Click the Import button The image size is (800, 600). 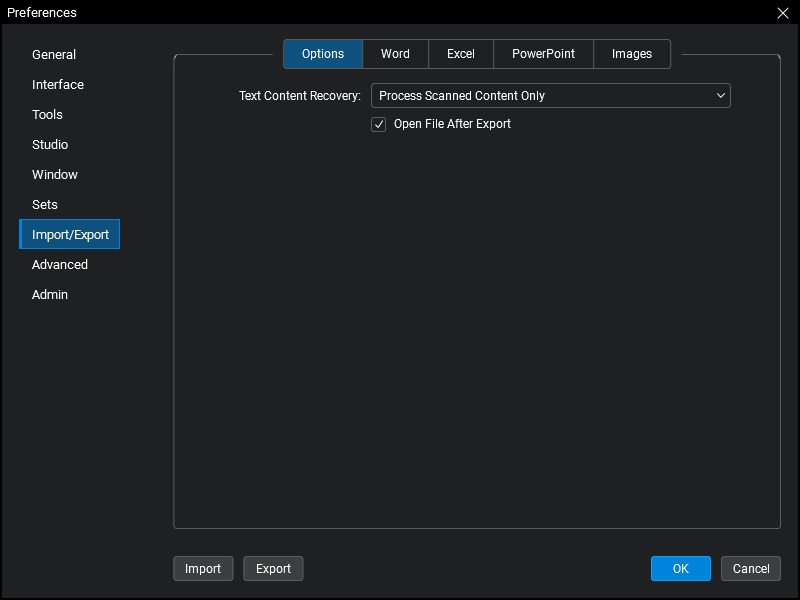(203, 569)
